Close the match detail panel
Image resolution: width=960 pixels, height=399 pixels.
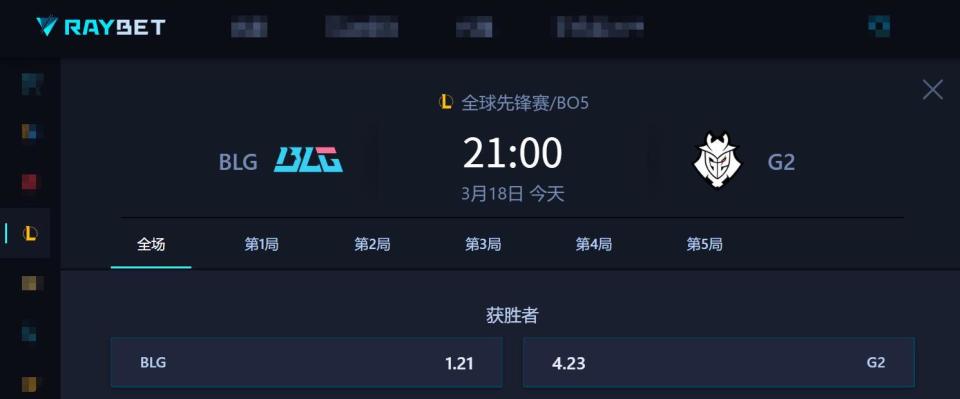pos(932,90)
